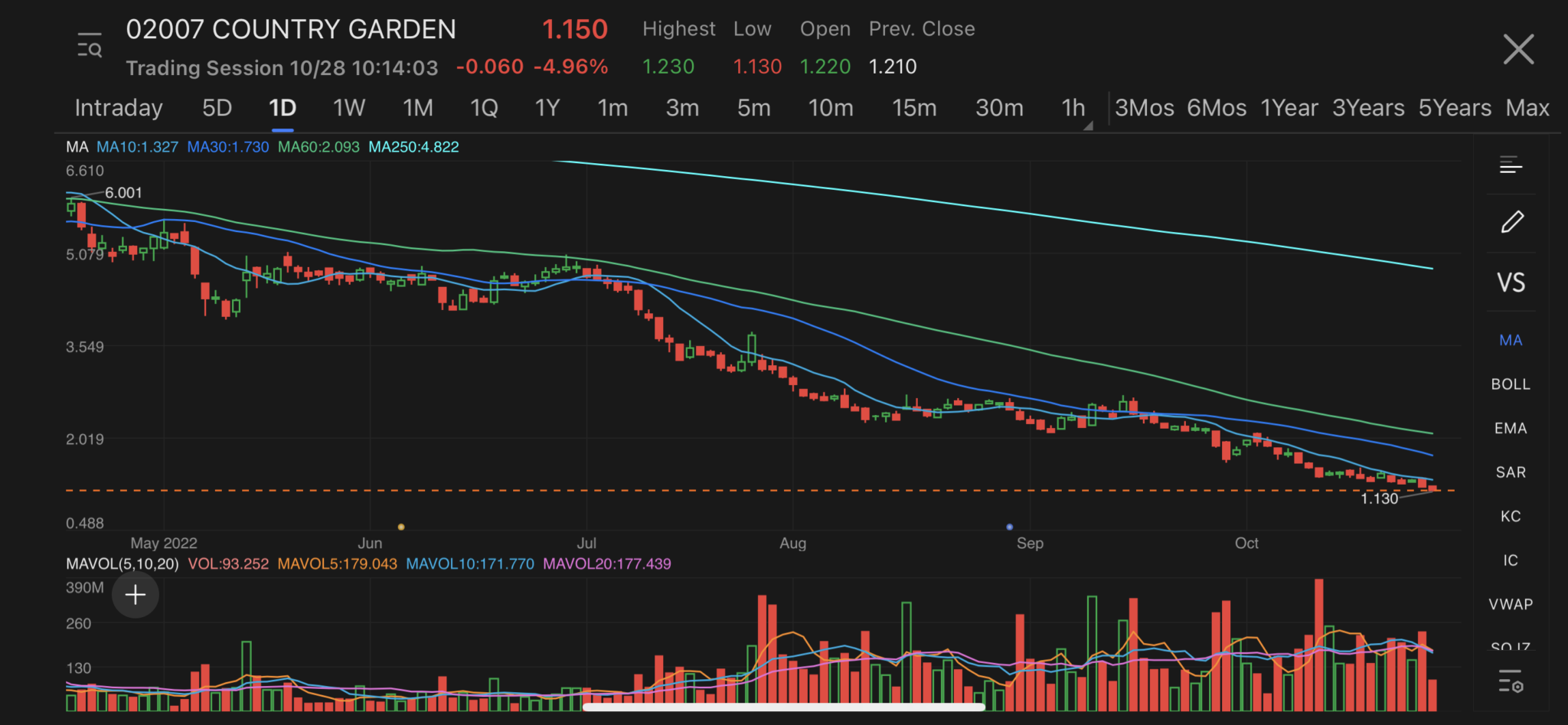Click the MAVOL(5,10,20) indicator label
The height and width of the screenshot is (725, 1568).
122,564
